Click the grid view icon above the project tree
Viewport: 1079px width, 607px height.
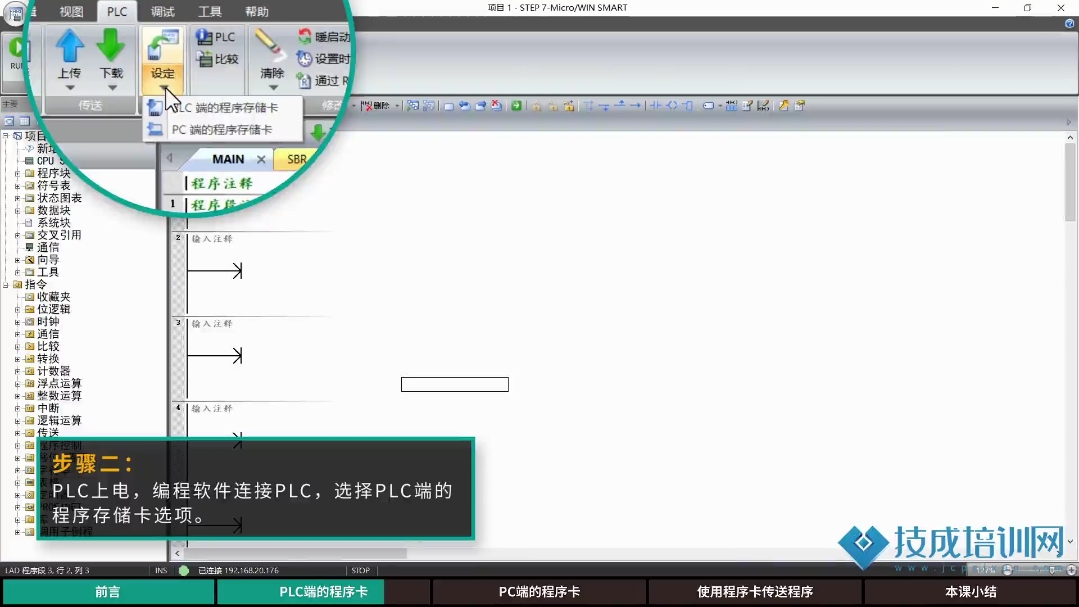coord(24,121)
